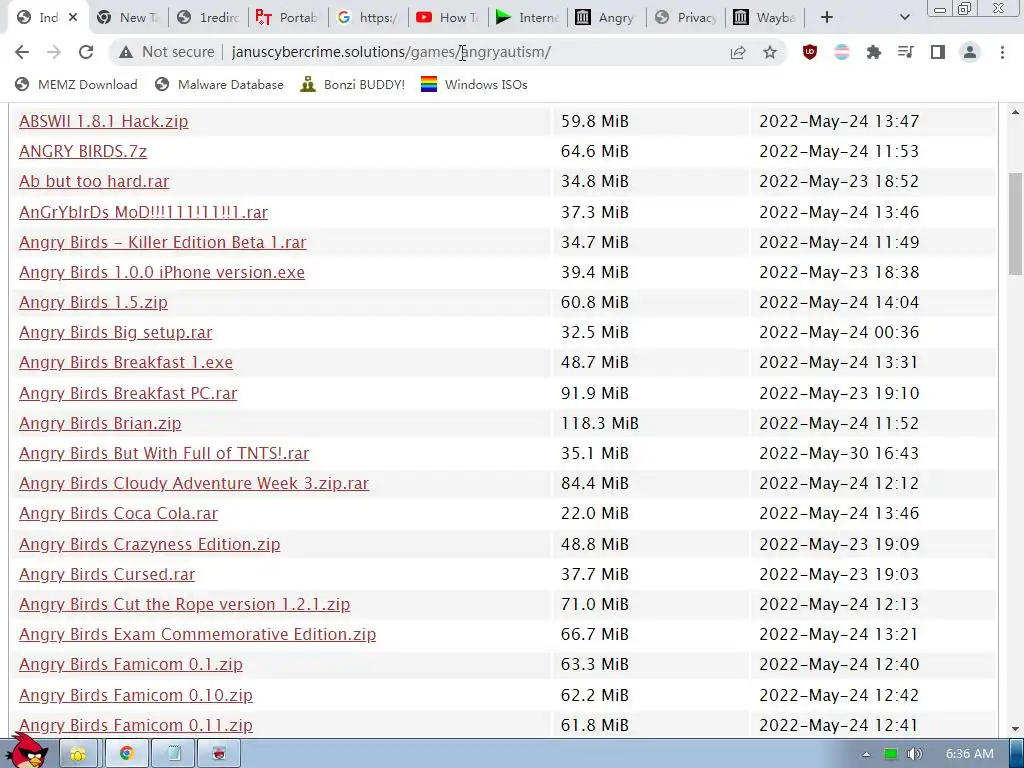Download Angry Birds Big setup.rar

(x=116, y=332)
